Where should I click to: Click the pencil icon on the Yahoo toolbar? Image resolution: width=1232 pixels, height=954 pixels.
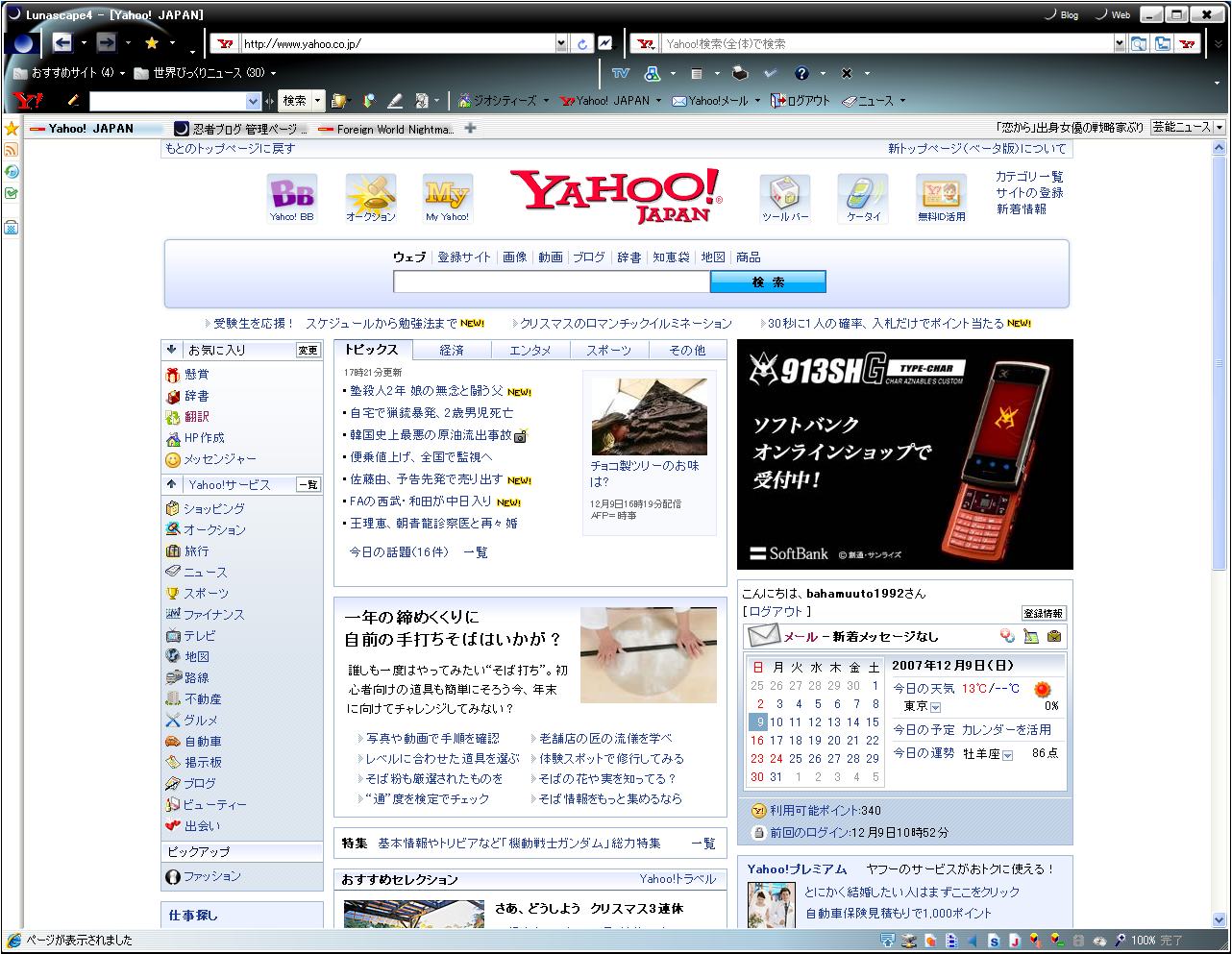73,100
